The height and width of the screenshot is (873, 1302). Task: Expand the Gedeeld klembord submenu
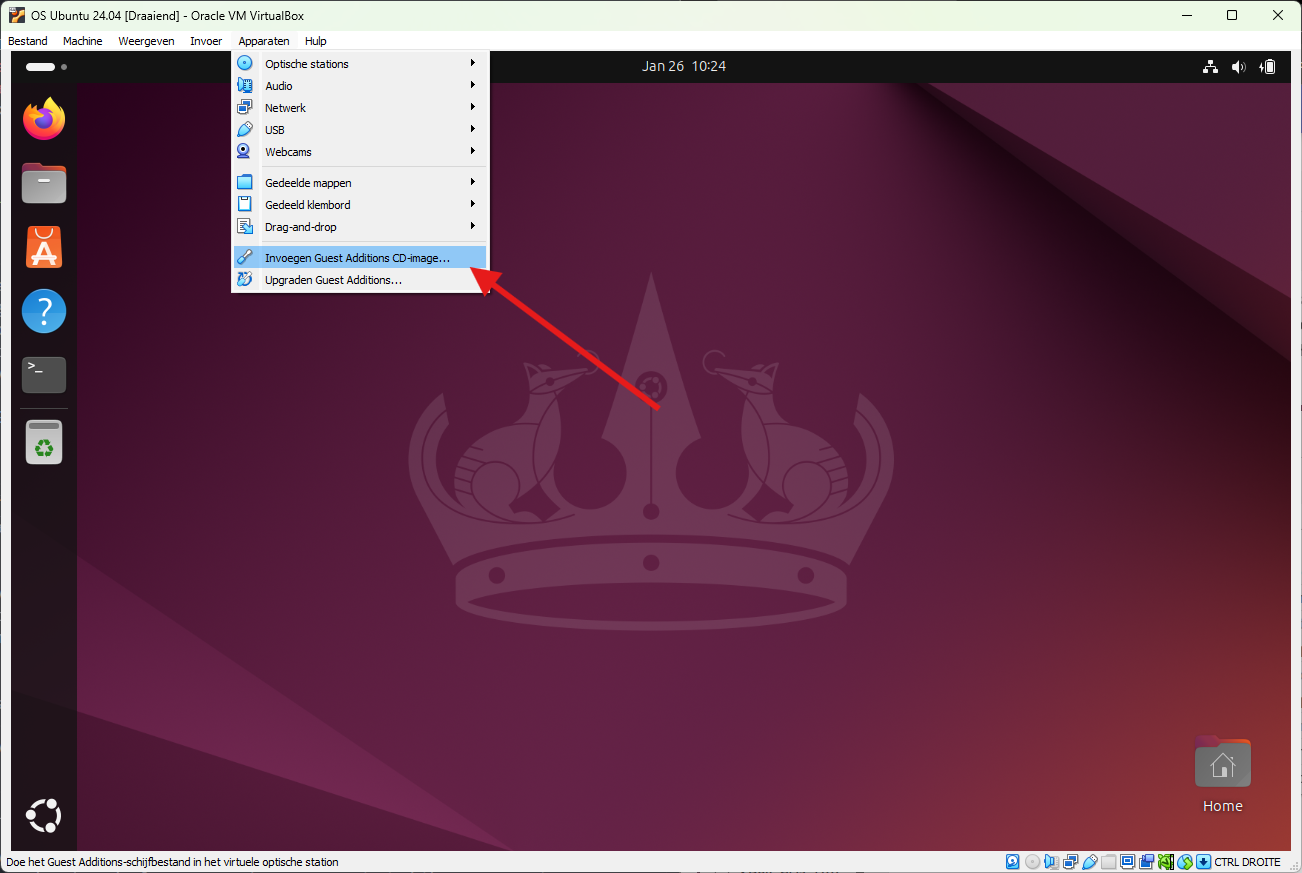[307, 204]
